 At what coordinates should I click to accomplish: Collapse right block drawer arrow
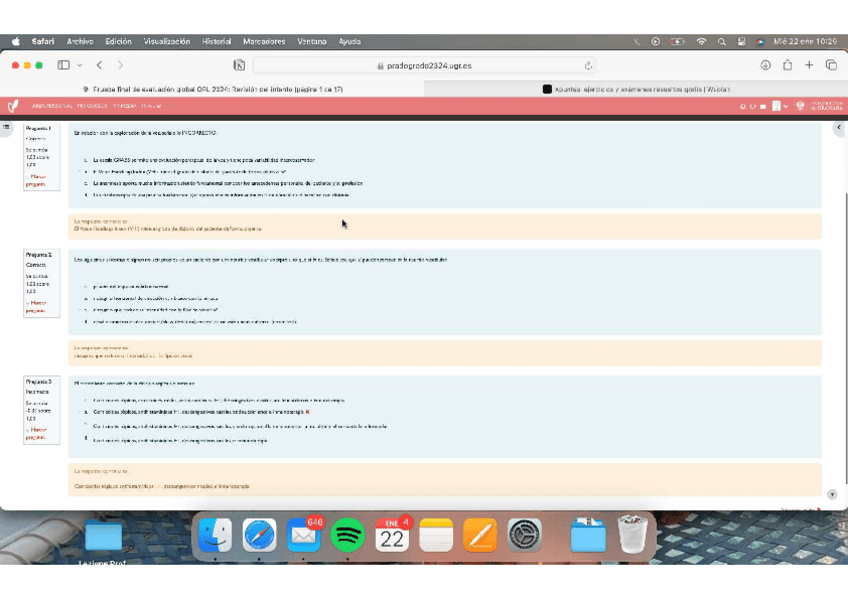click(838, 128)
